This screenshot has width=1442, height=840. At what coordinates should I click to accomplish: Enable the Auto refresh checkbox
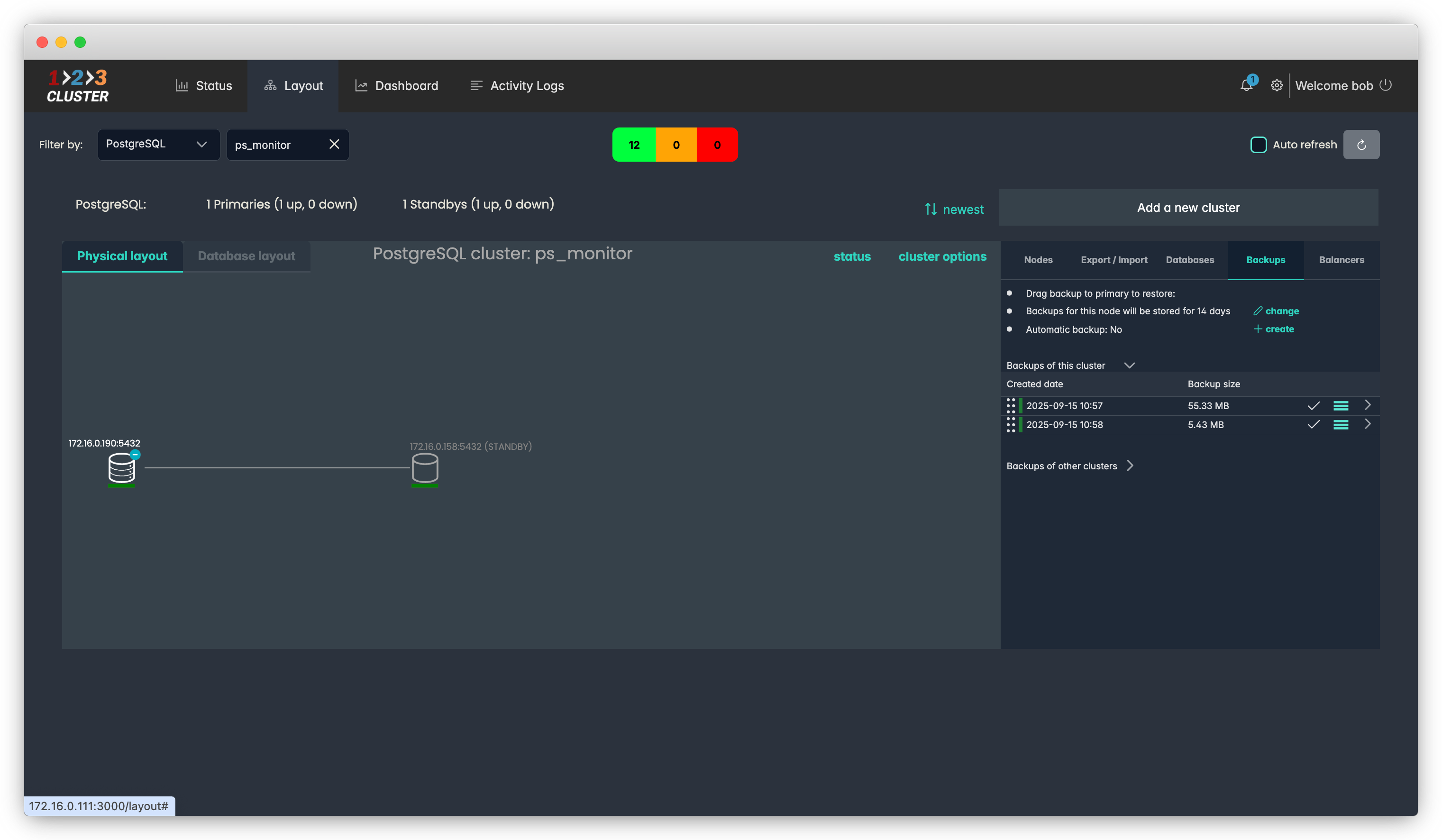tap(1259, 145)
